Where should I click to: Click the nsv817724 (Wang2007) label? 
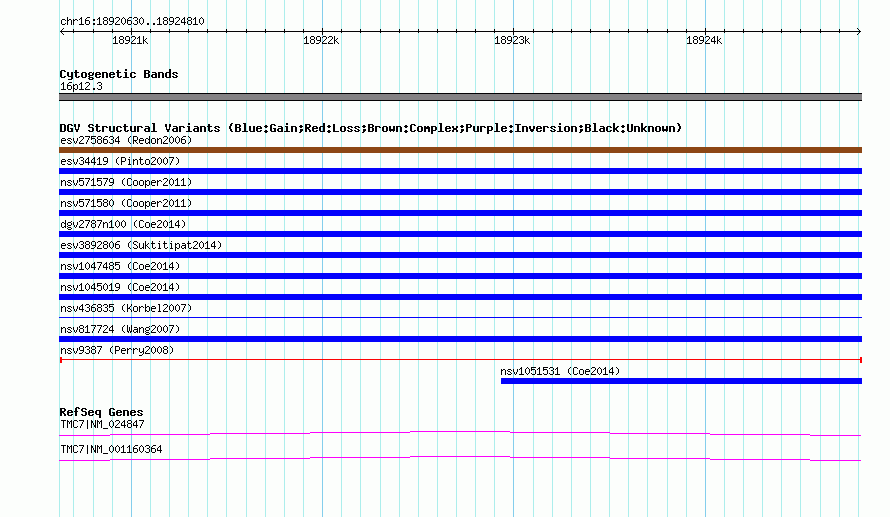click(120, 329)
